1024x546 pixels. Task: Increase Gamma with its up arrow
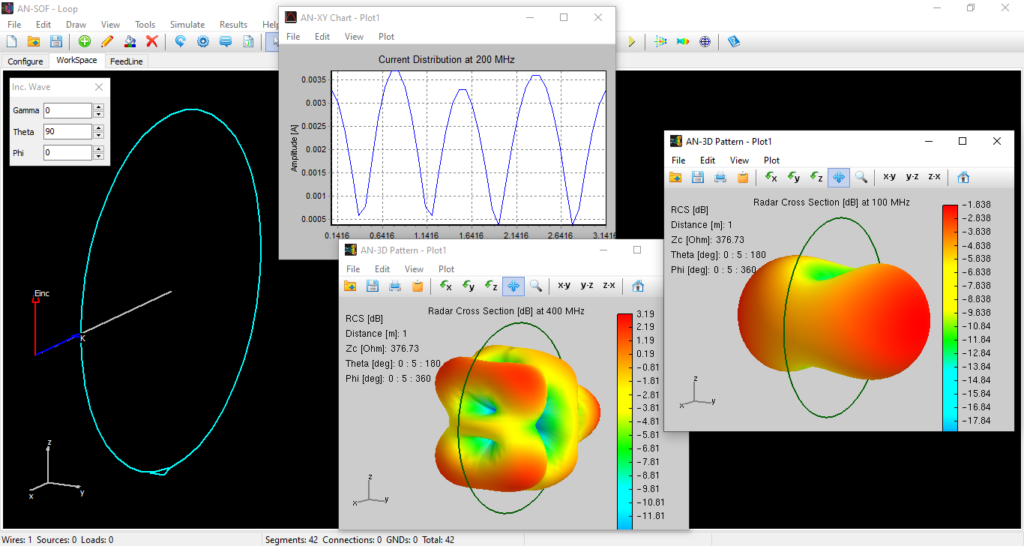pyautogui.click(x=99, y=106)
